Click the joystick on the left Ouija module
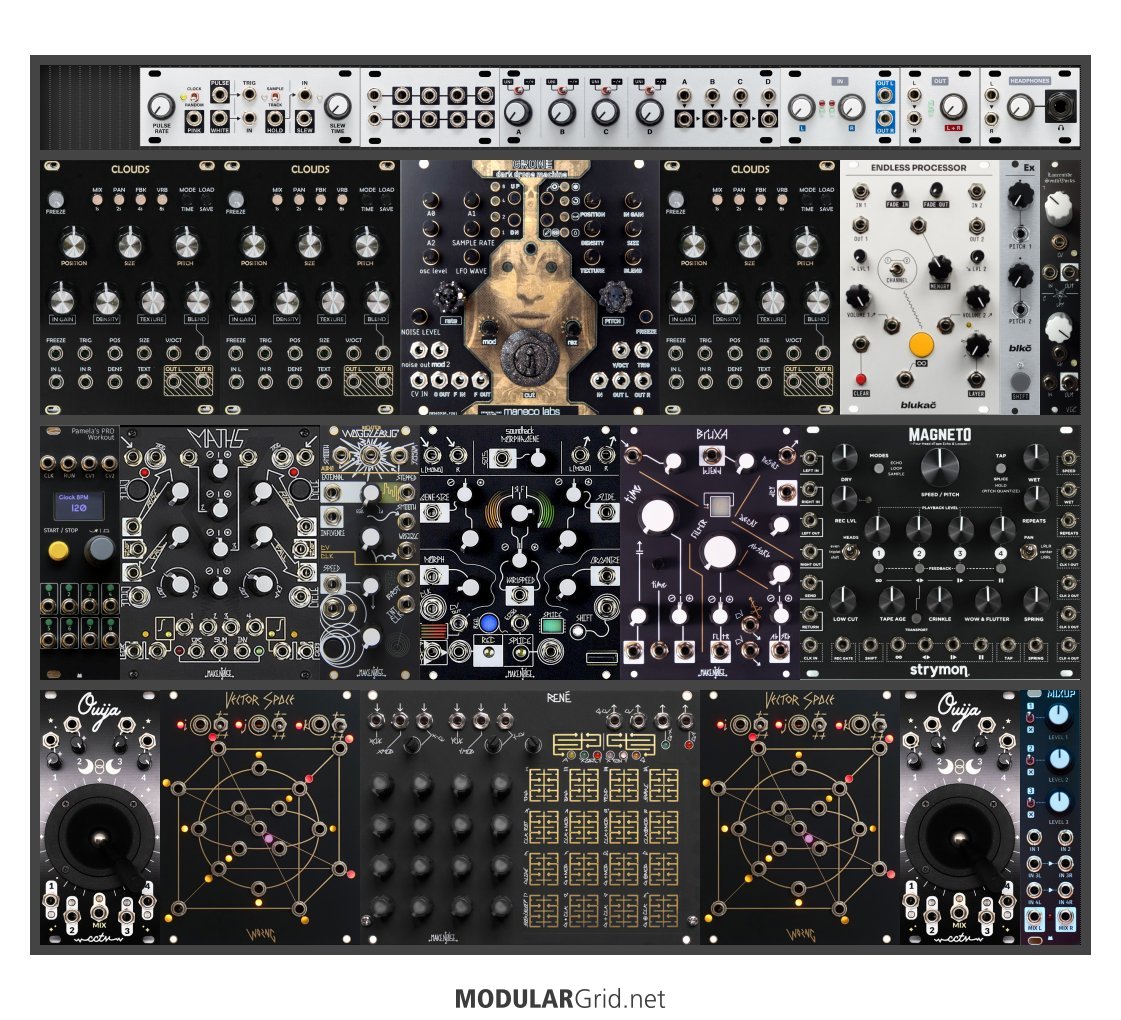 pos(100,838)
